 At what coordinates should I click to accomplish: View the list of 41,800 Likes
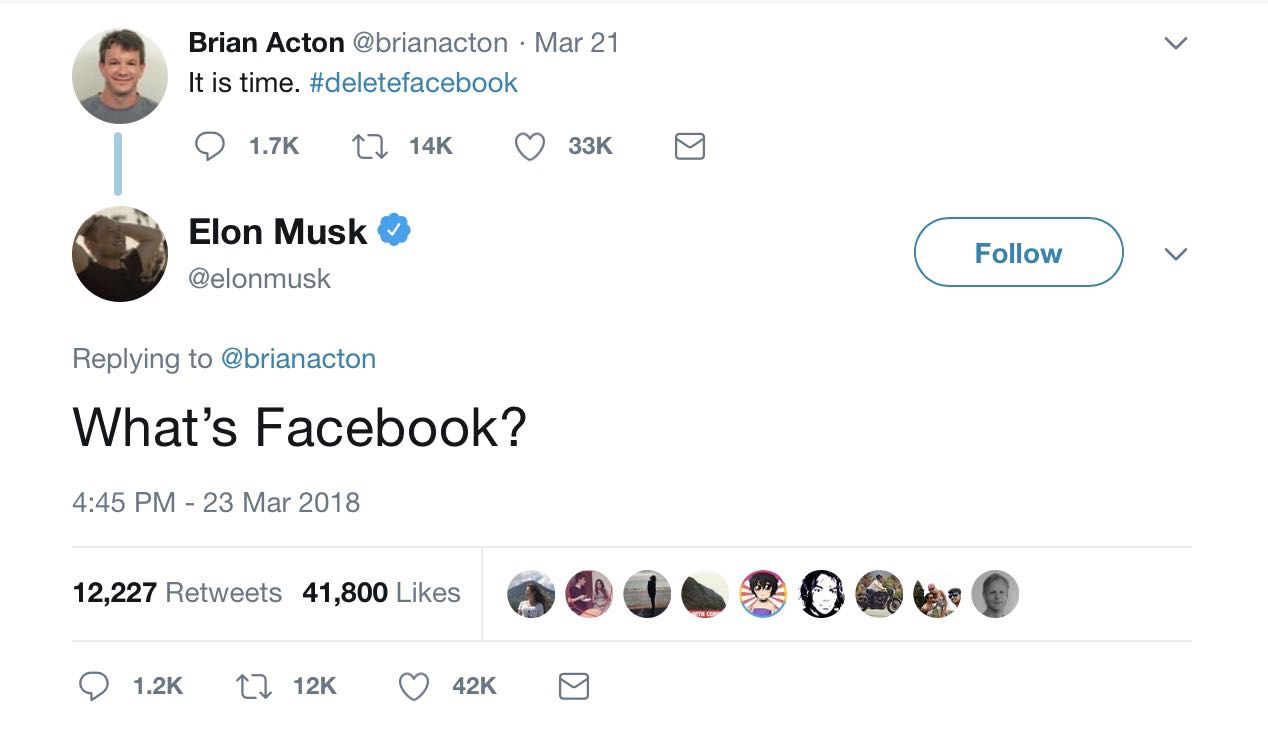pyautogui.click(x=381, y=593)
